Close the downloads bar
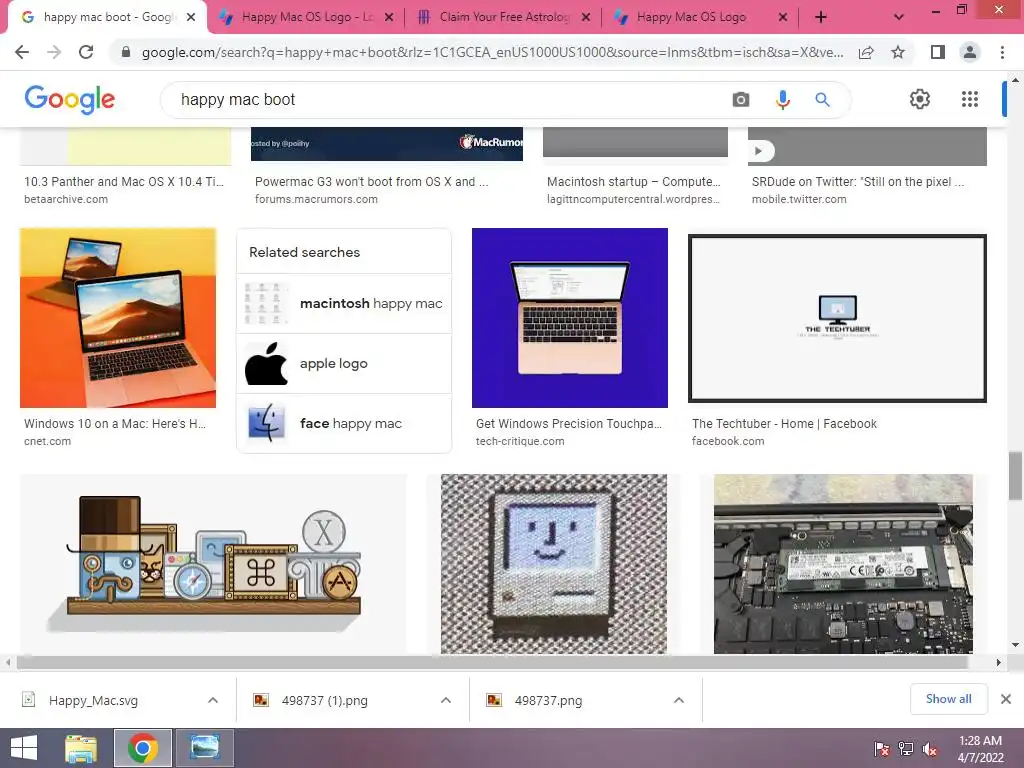Image resolution: width=1024 pixels, height=768 pixels. pos(1006,699)
